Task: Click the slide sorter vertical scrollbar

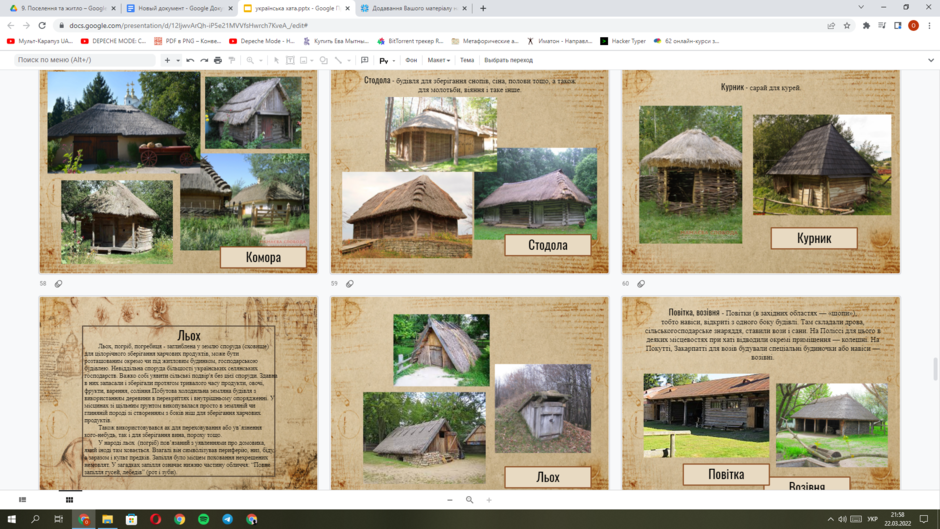Action: 935,368
